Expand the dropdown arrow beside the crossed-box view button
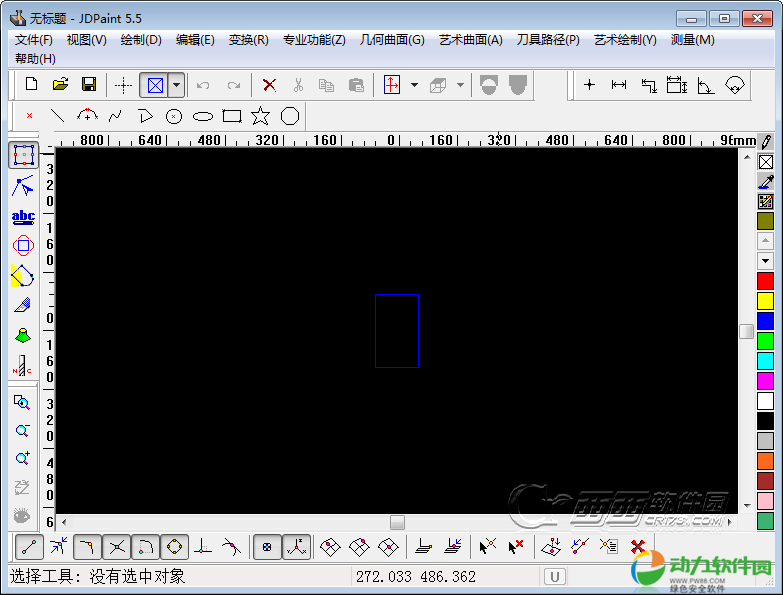Viewport: 783px width, 595px height. tap(176, 85)
